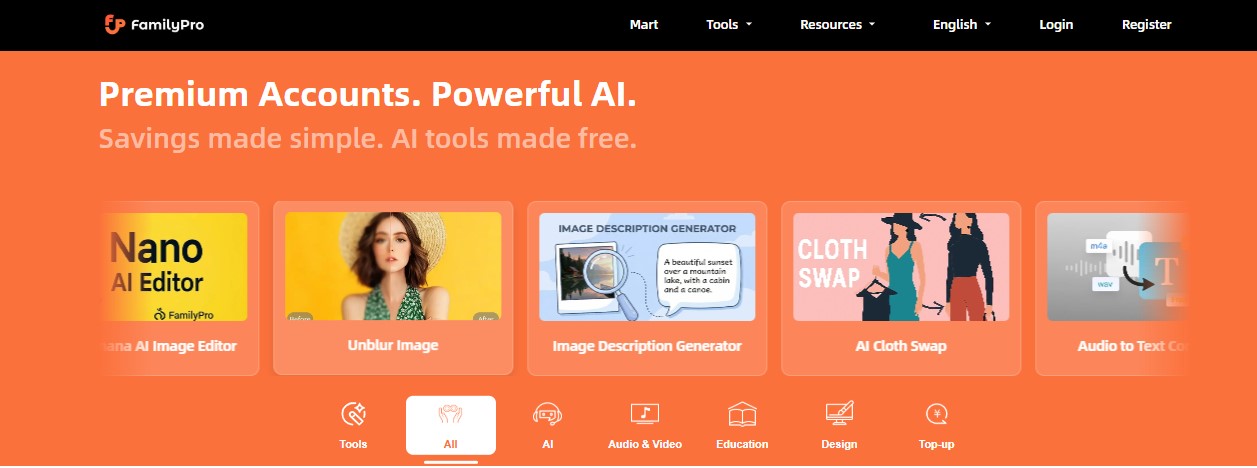Click the Login link
This screenshot has width=1257, height=468.
1056,24
